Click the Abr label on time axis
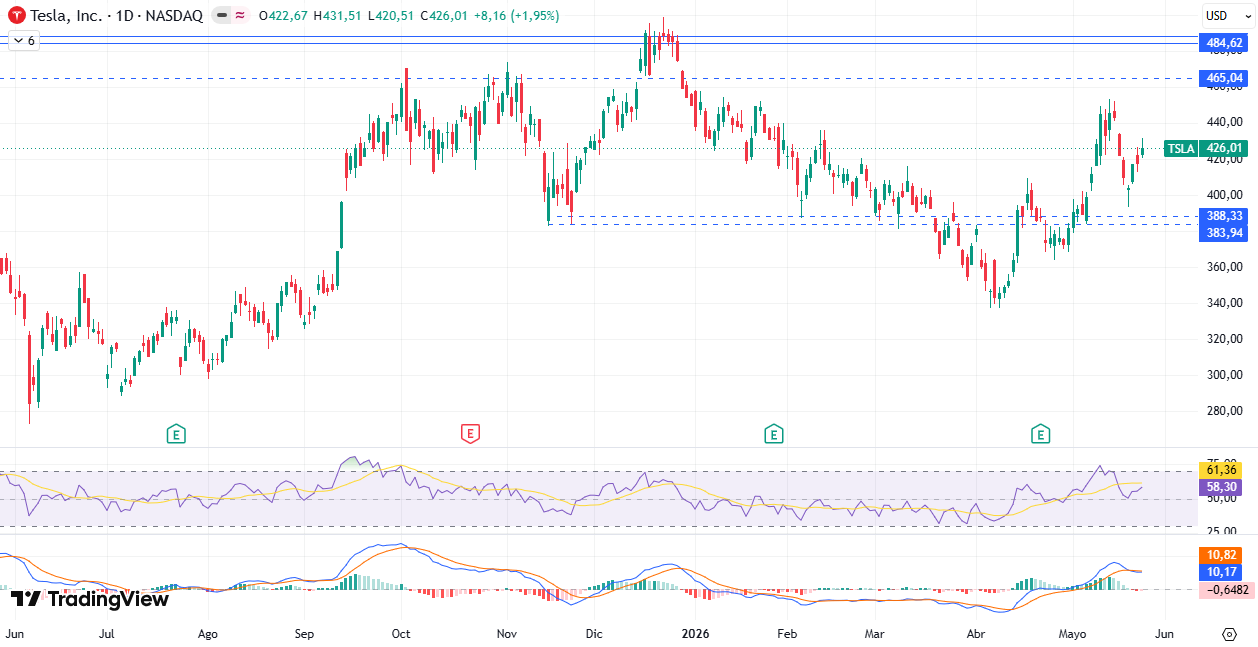The width and height of the screenshot is (1258, 647). coord(976,634)
